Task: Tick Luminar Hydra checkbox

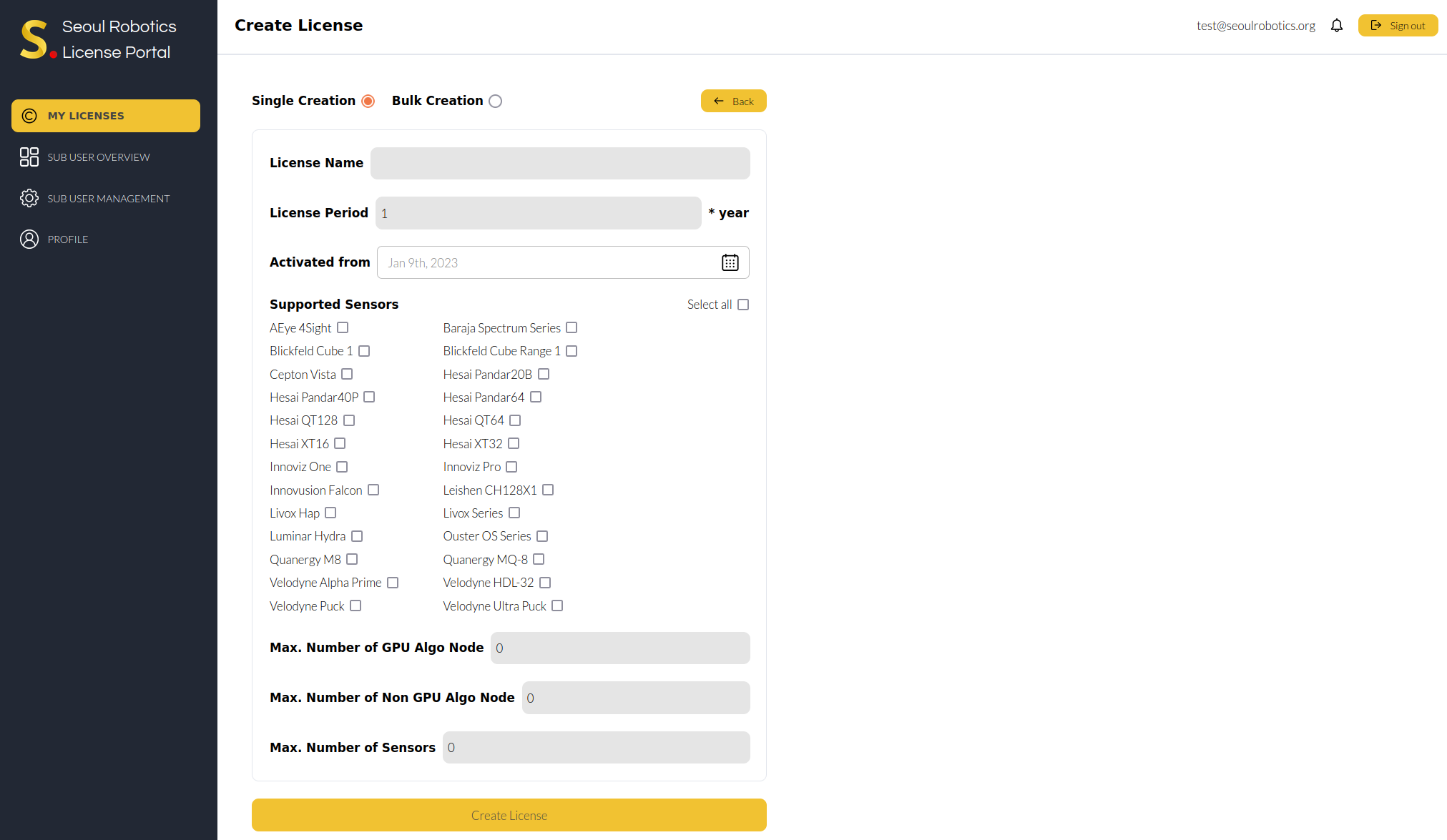Action: tap(357, 536)
